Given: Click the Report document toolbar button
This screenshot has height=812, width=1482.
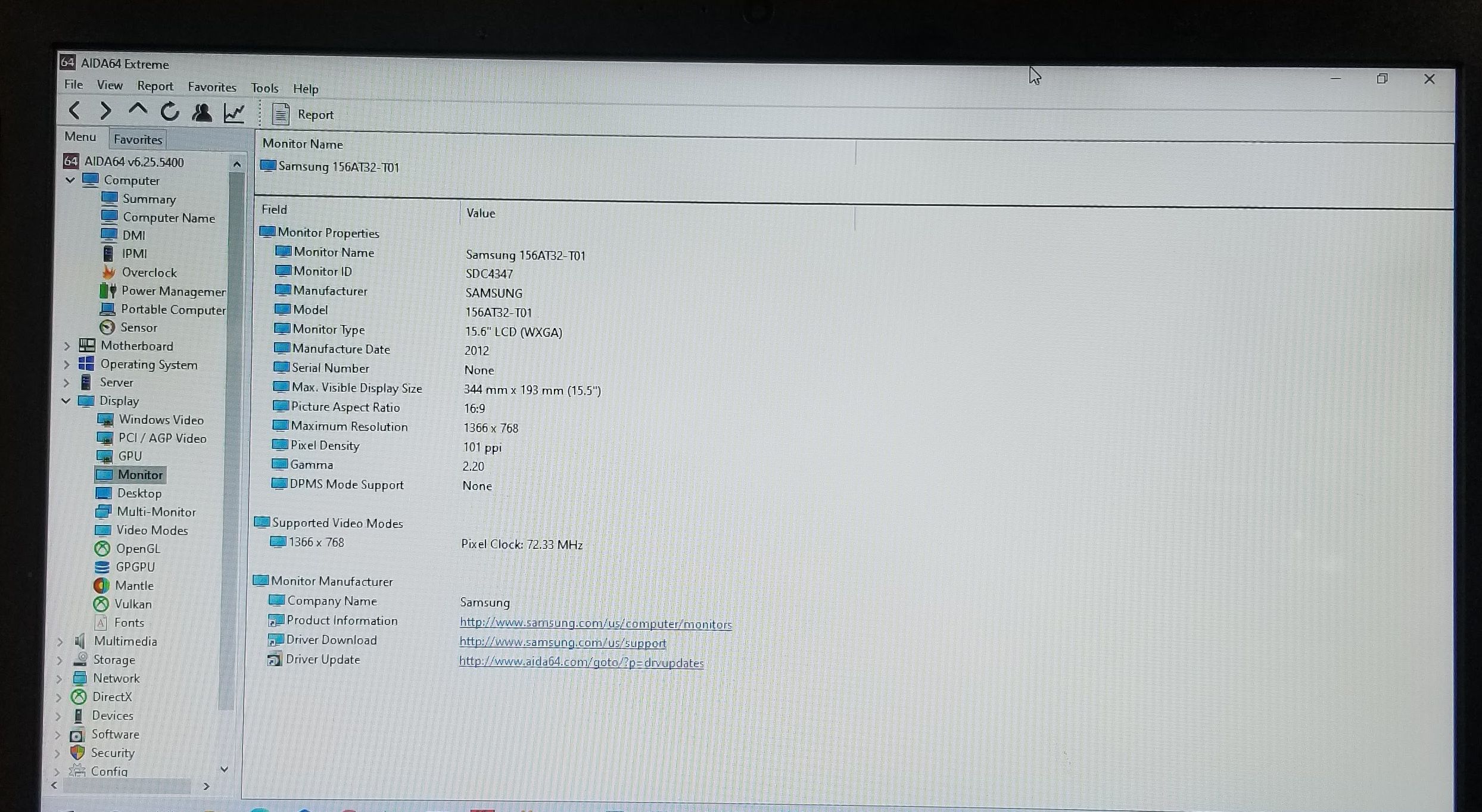Looking at the screenshot, I should pos(303,114).
